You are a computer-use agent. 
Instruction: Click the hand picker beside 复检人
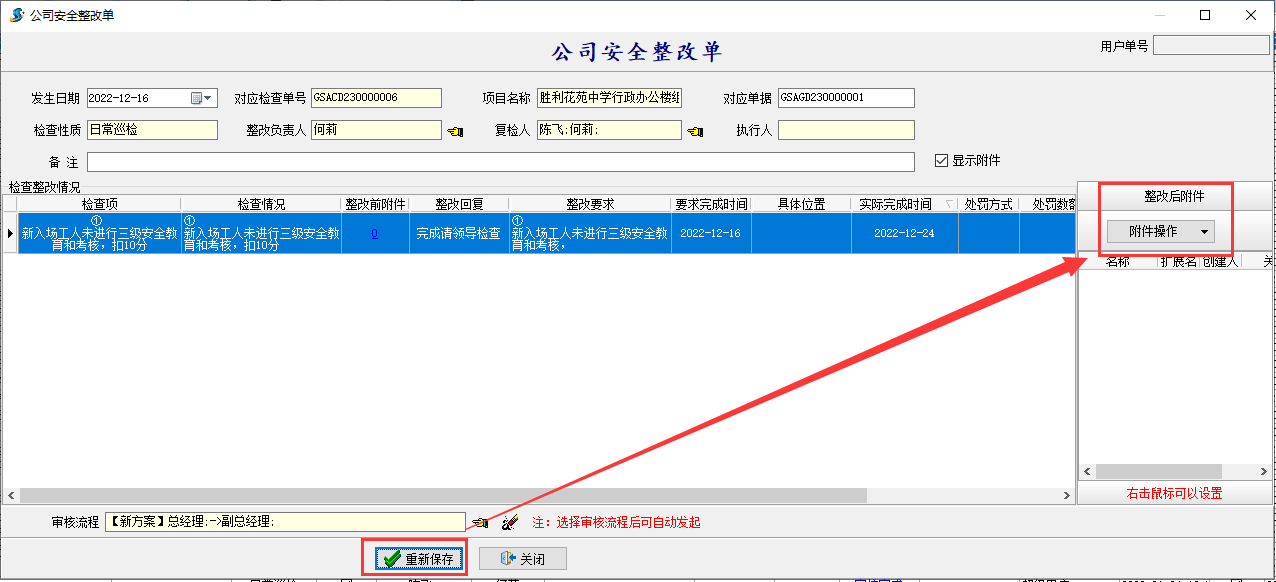[x=695, y=131]
